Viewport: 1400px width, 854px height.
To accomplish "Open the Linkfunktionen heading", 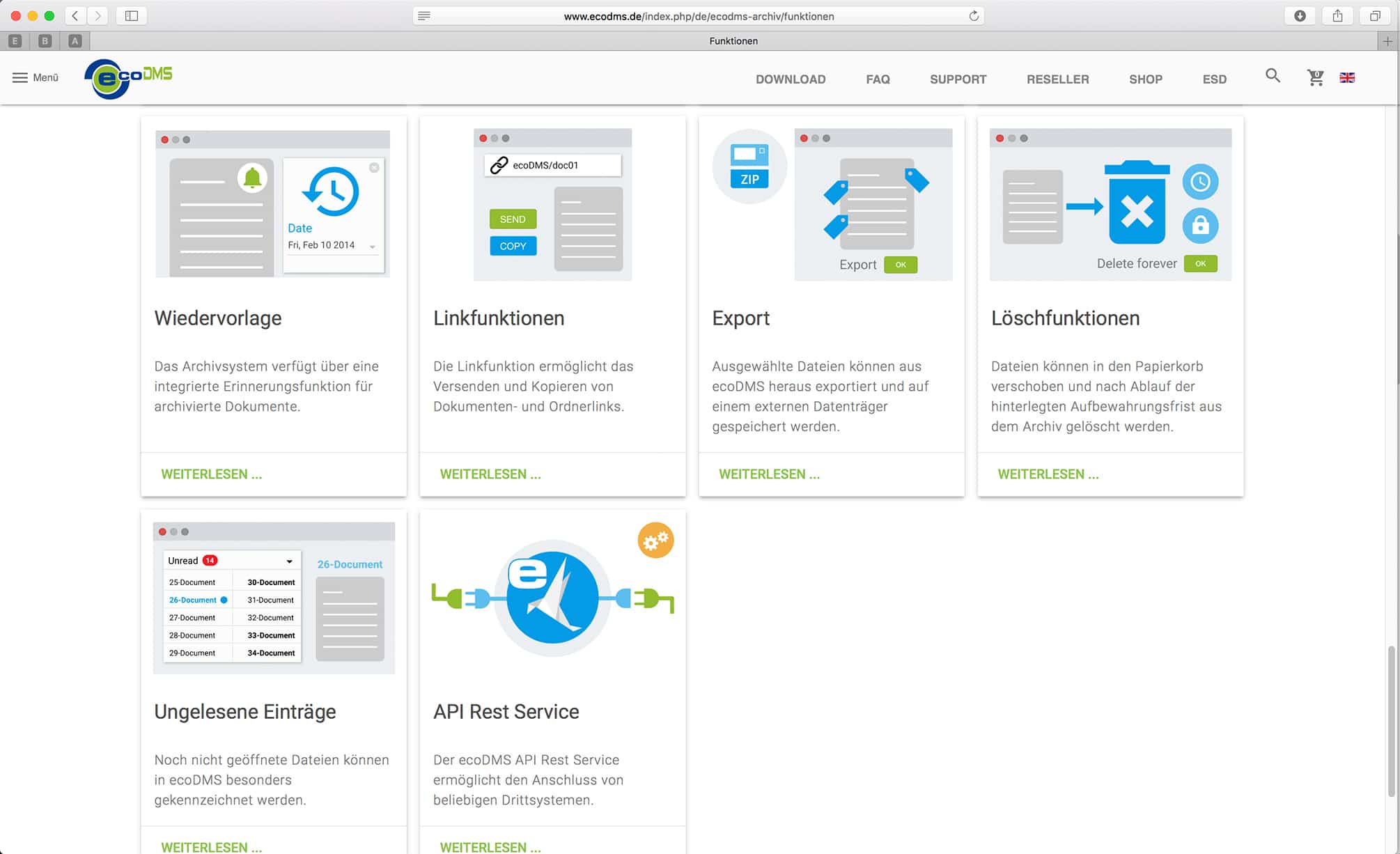I will [x=499, y=318].
